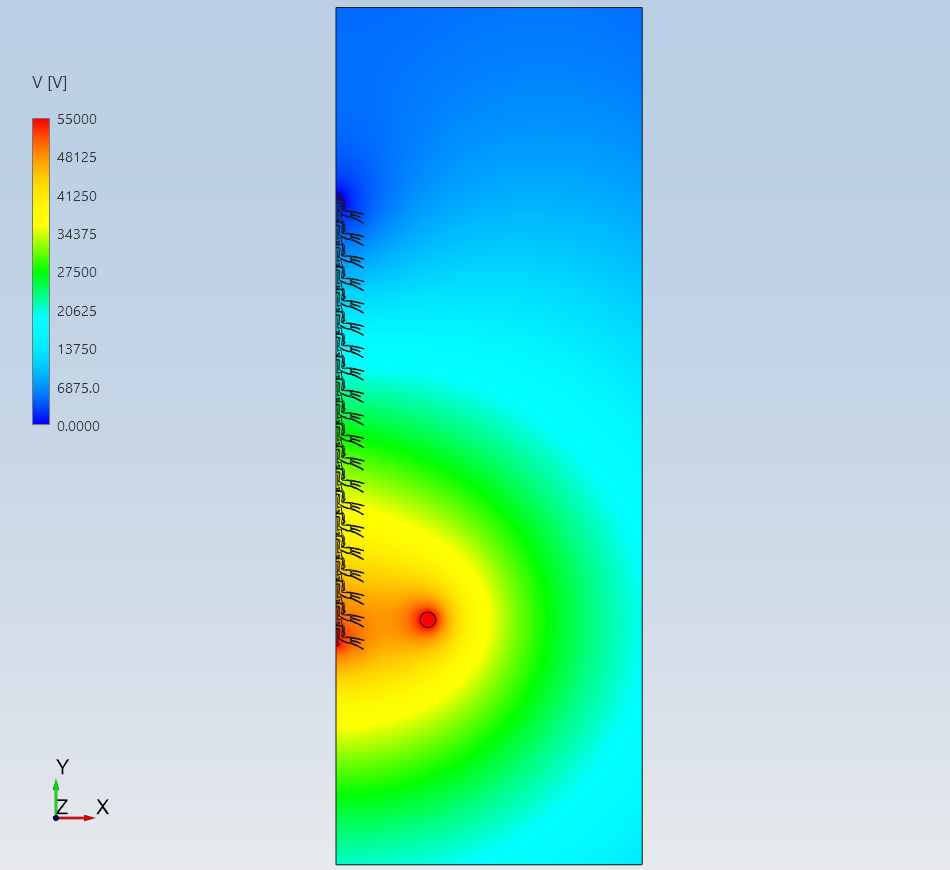Click the legend value 27500
The height and width of the screenshot is (870, 950).
tap(77, 272)
